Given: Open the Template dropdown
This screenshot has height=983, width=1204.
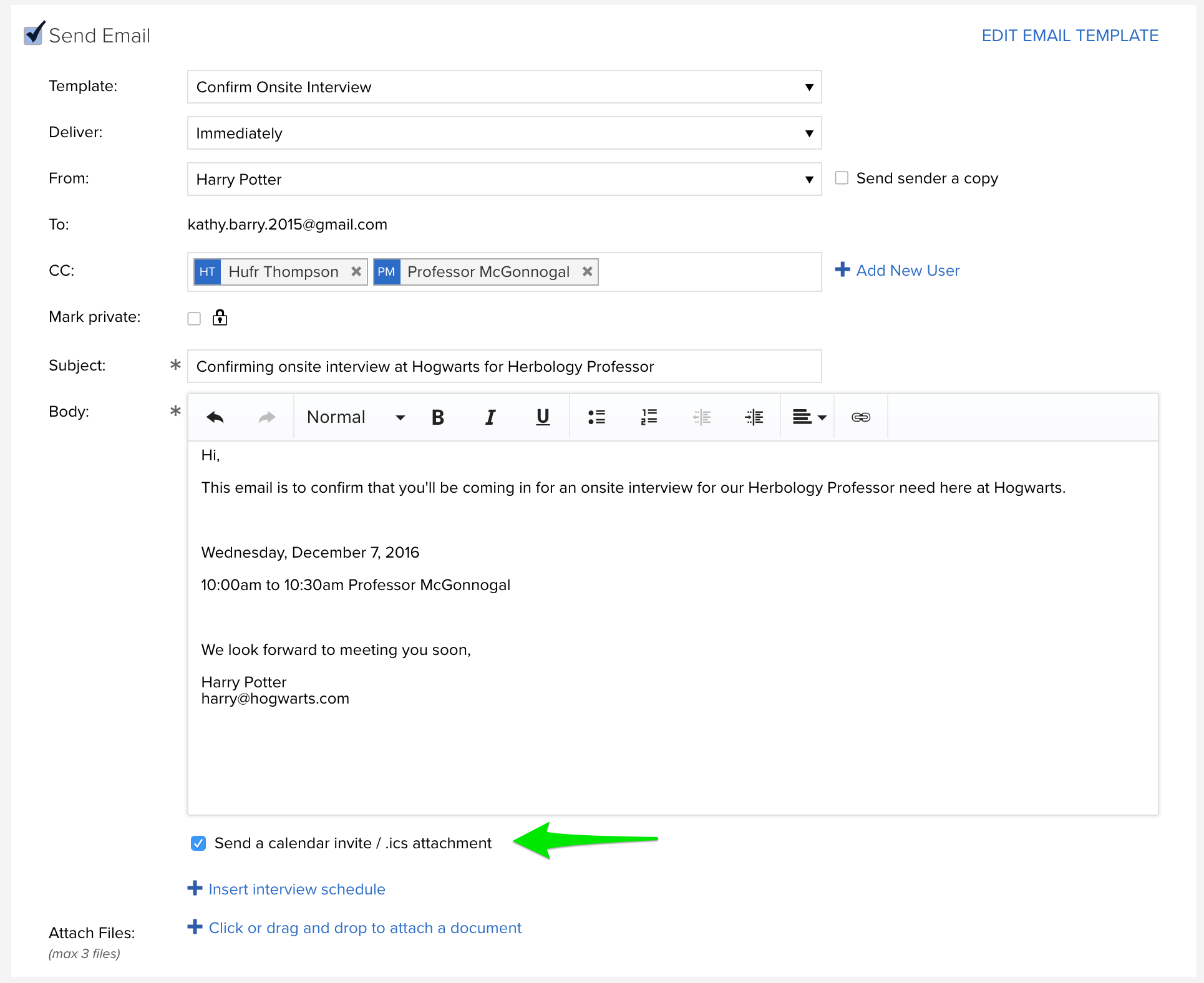Looking at the screenshot, I should coord(504,87).
